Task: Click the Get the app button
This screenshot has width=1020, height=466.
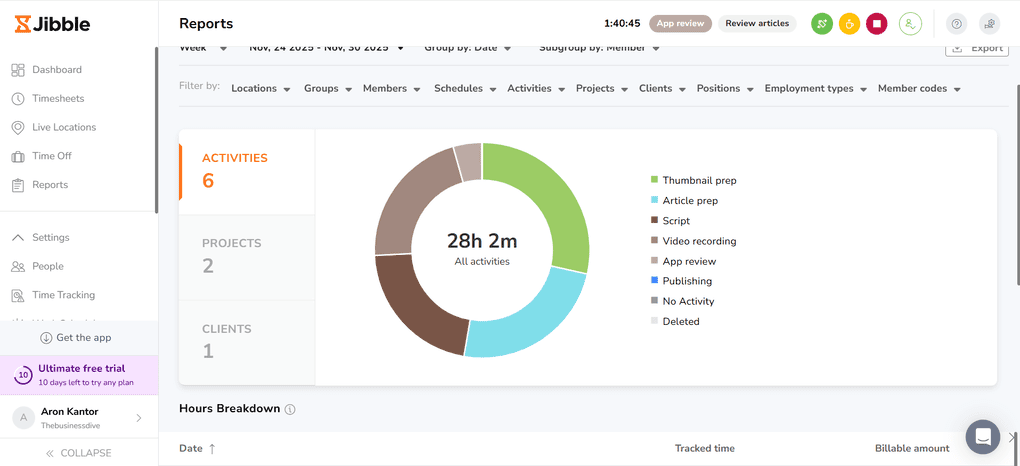Action: click(x=78, y=338)
